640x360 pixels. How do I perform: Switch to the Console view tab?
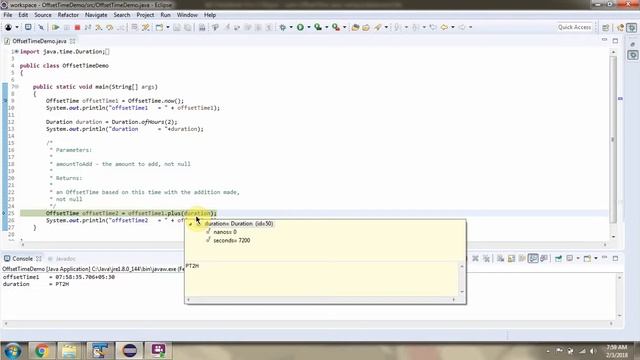tap(22, 259)
